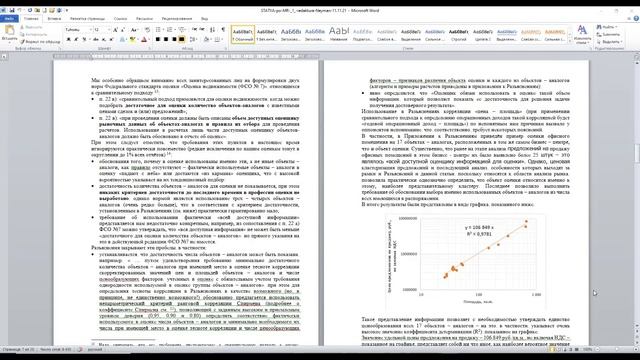Click the Increase Indent icon

(202, 30)
